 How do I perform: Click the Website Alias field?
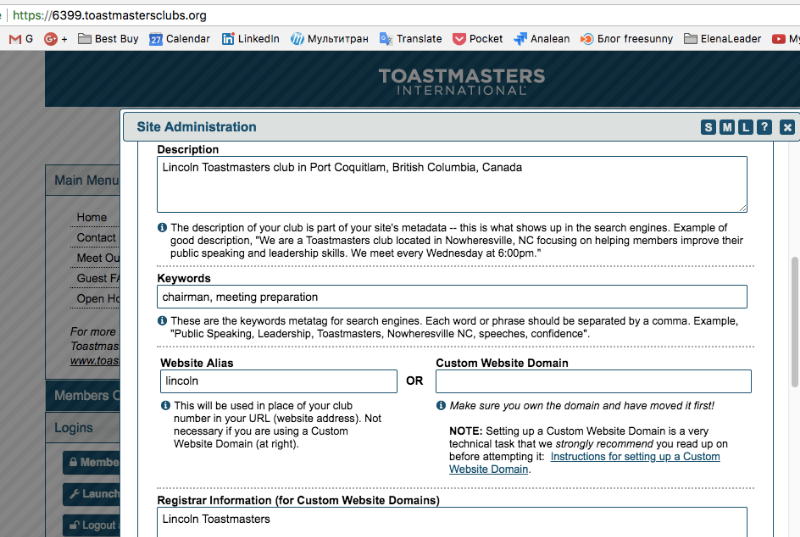point(279,381)
